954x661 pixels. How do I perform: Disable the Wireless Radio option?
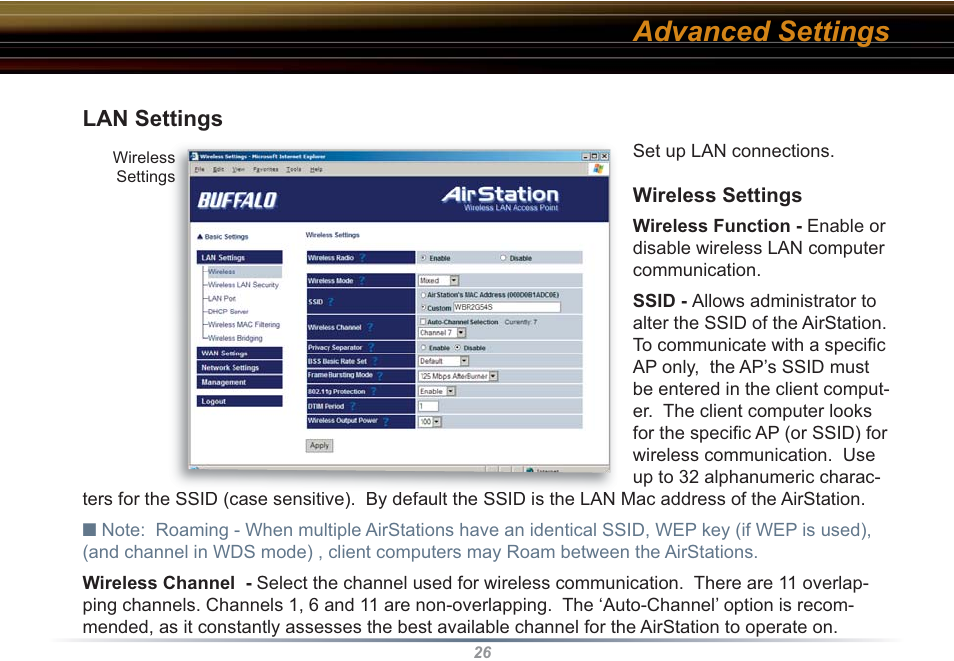click(x=503, y=258)
